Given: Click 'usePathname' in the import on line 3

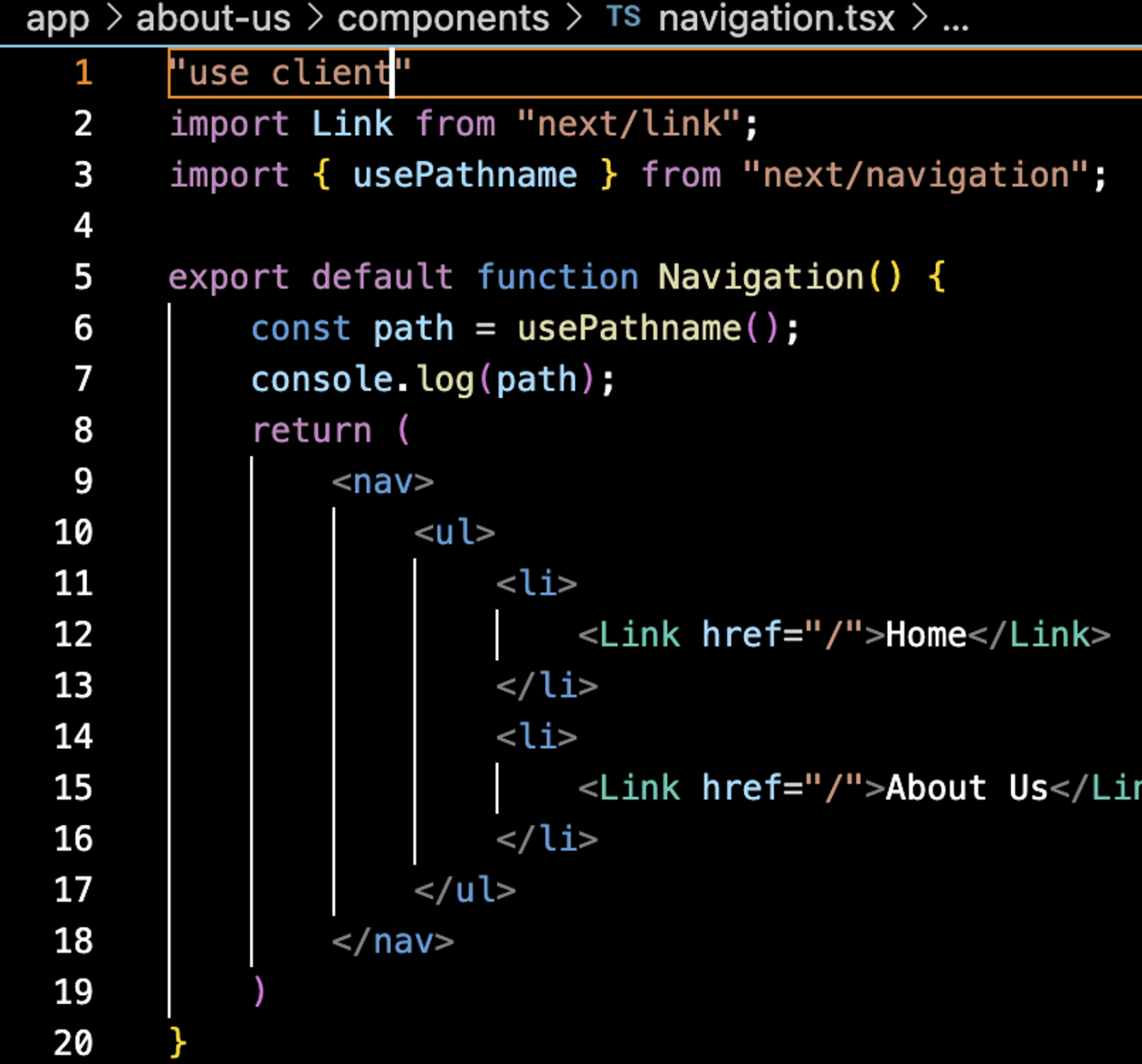Looking at the screenshot, I should point(465,175).
